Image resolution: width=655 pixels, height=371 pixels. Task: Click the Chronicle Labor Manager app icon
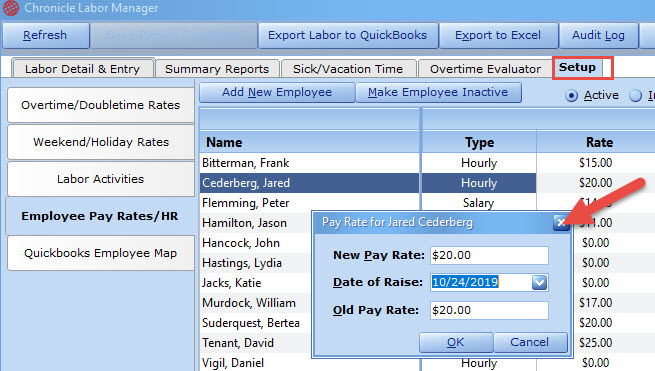(x=10, y=8)
